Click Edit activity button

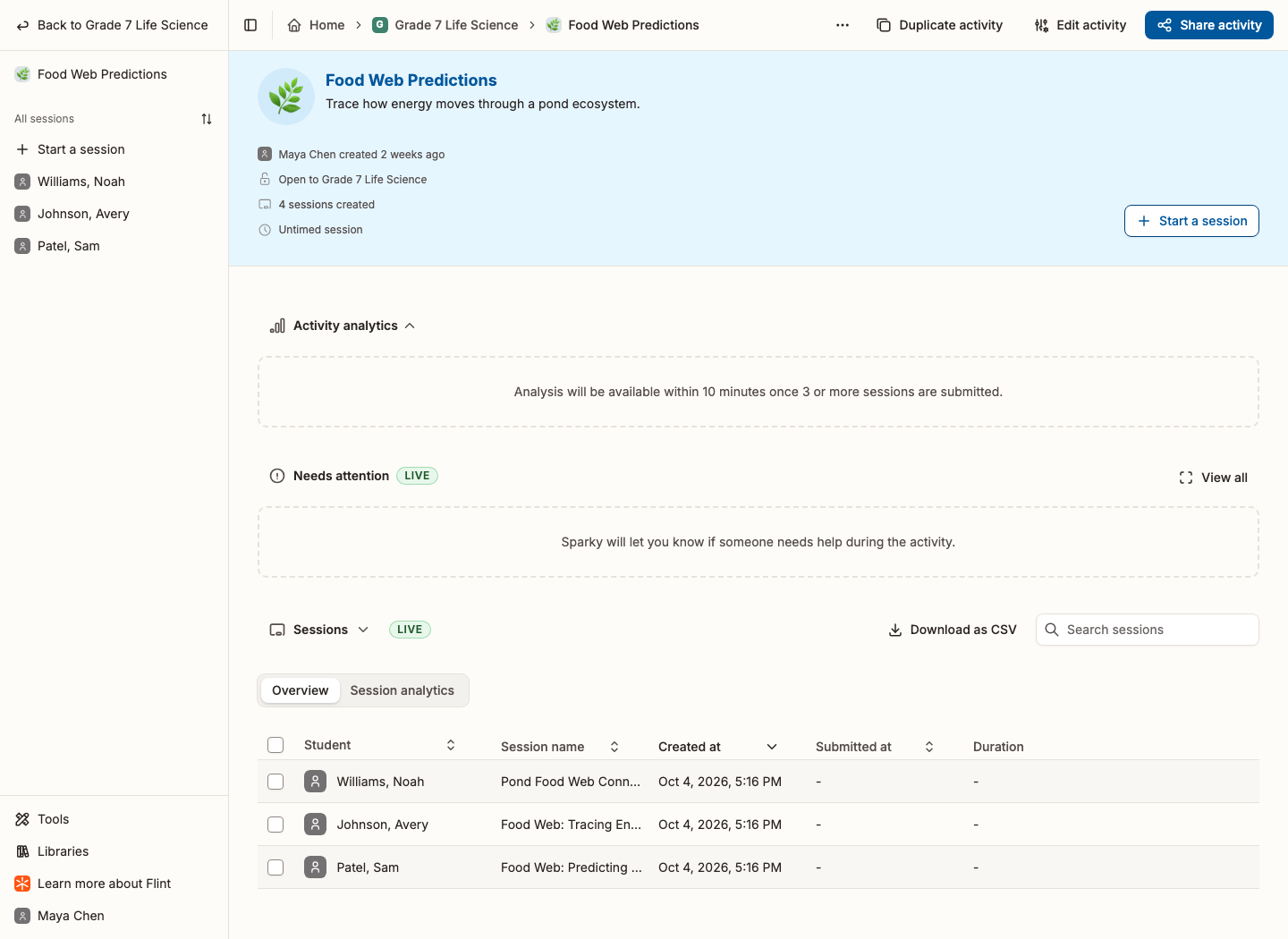(x=1080, y=25)
